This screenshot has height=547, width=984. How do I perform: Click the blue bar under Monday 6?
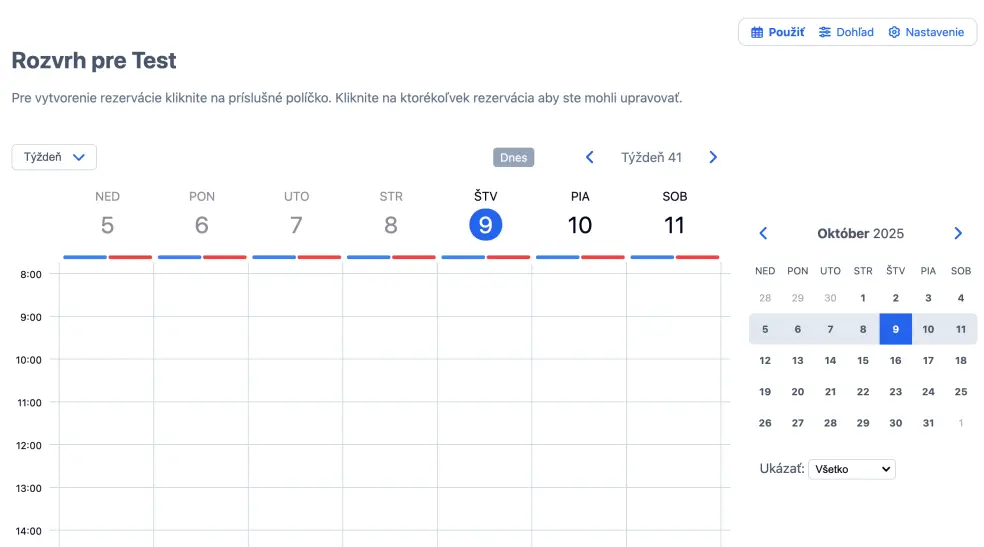point(179,257)
